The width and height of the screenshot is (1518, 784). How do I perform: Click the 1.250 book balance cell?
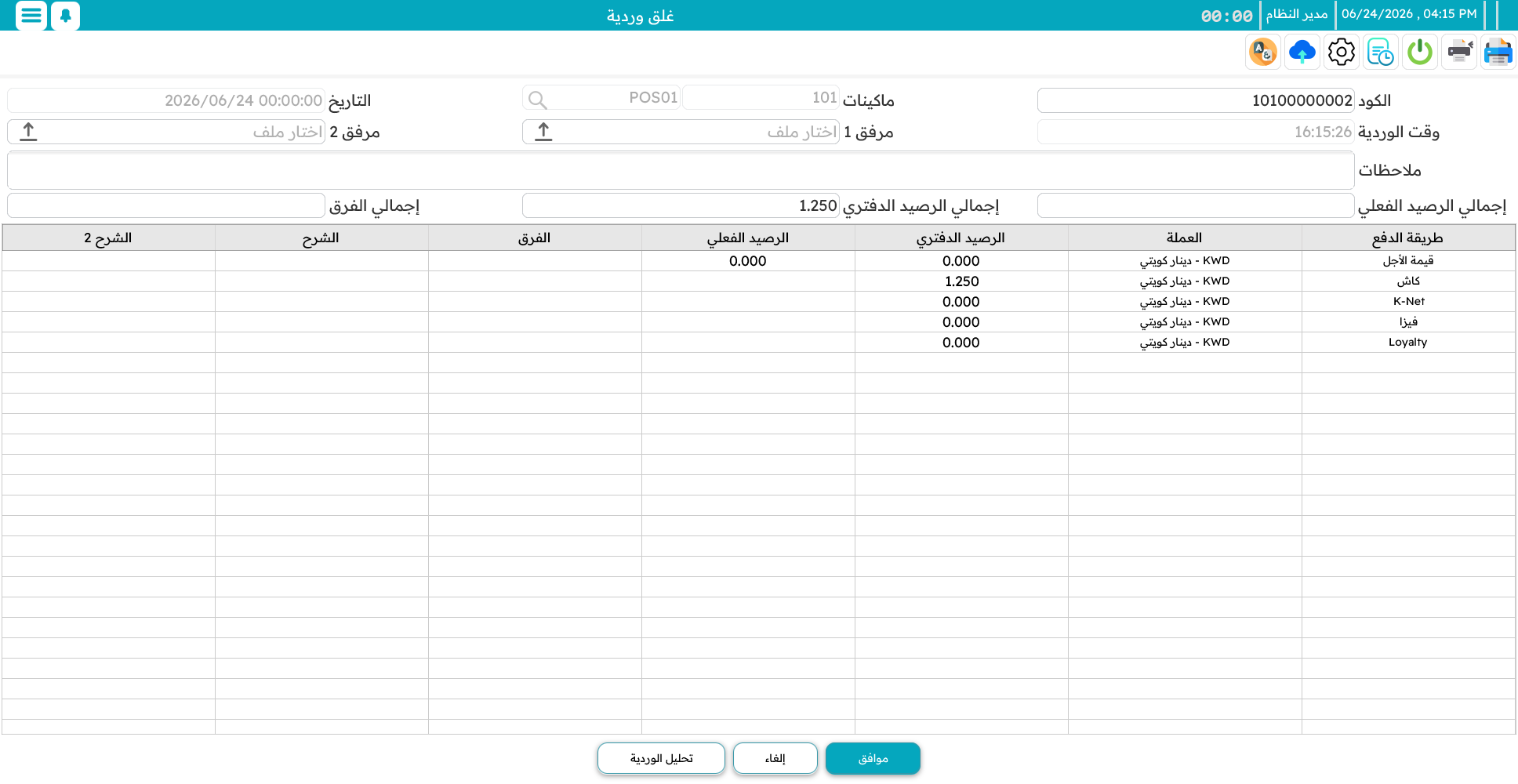click(961, 281)
